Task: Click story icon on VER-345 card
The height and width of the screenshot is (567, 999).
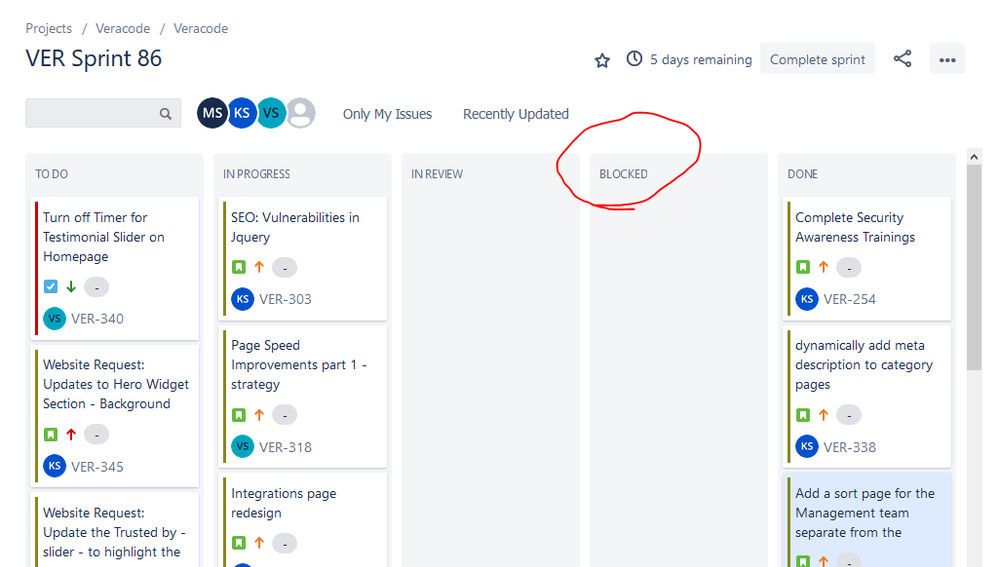Action: (50, 434)
